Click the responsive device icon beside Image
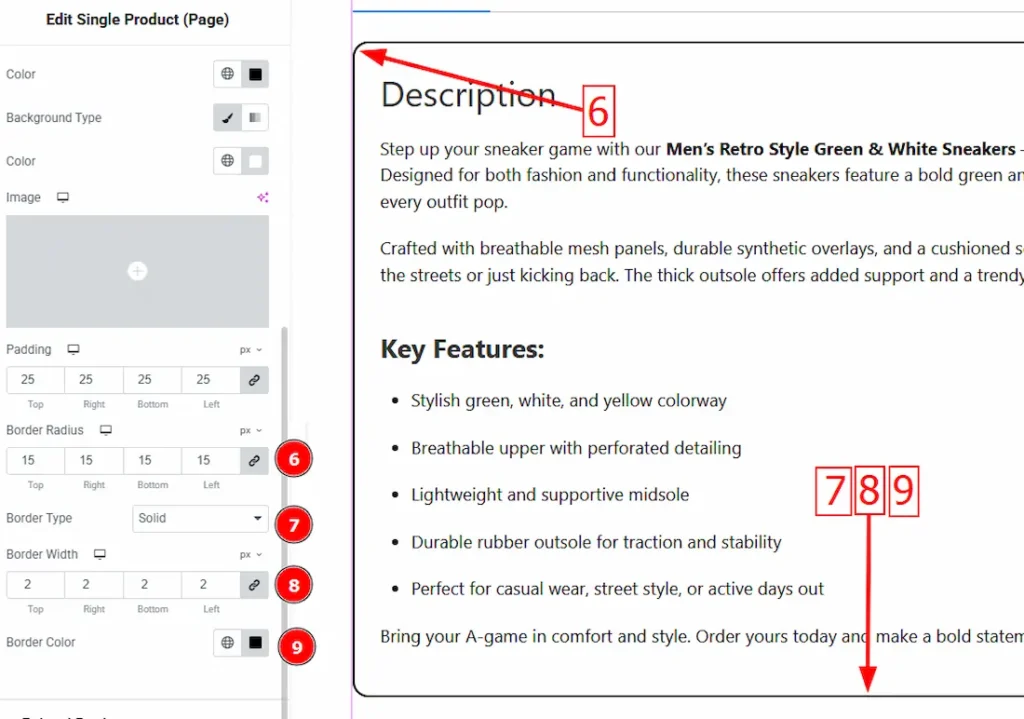Viewport: 1024px width, 719px height. coord(63,198)
